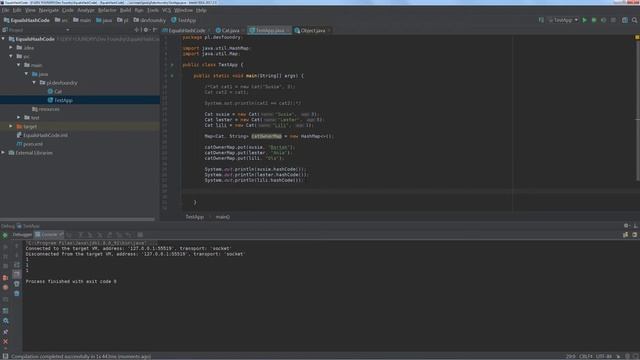Click run gutter icon beside main method
The image size is (640, 360).
172,76
